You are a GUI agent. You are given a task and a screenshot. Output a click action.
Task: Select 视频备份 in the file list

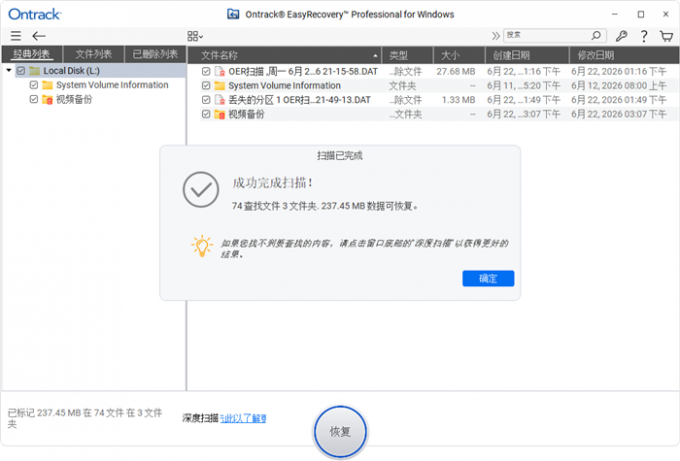(246, 114)
